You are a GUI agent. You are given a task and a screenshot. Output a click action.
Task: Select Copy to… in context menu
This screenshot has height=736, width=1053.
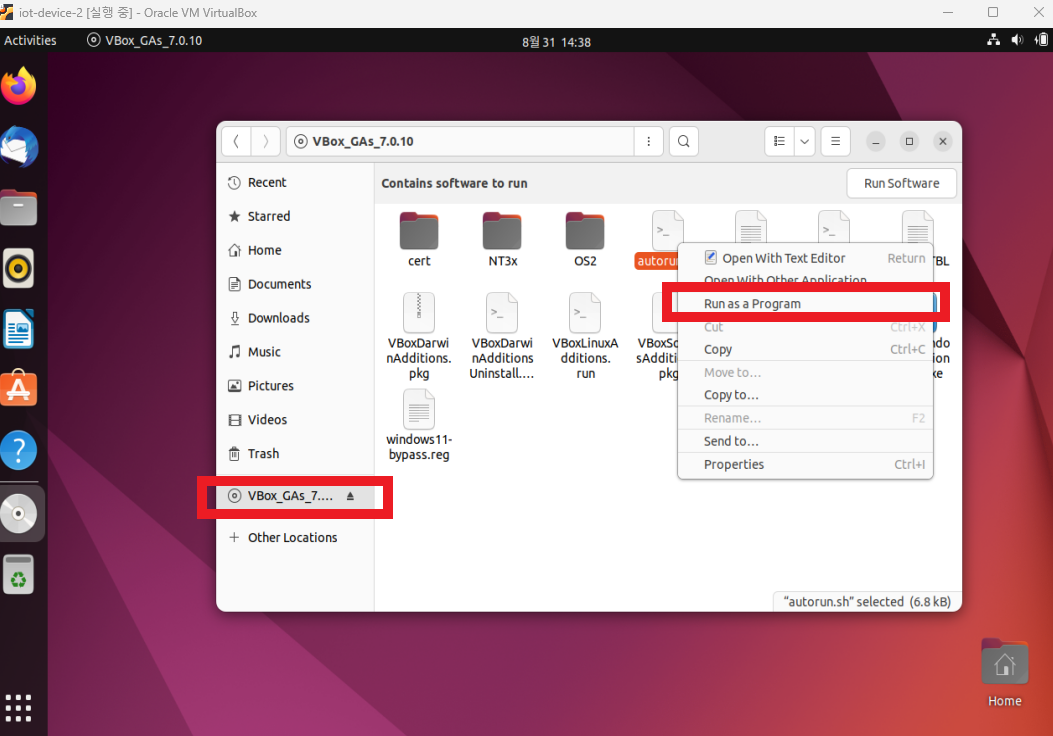(805, 395)
